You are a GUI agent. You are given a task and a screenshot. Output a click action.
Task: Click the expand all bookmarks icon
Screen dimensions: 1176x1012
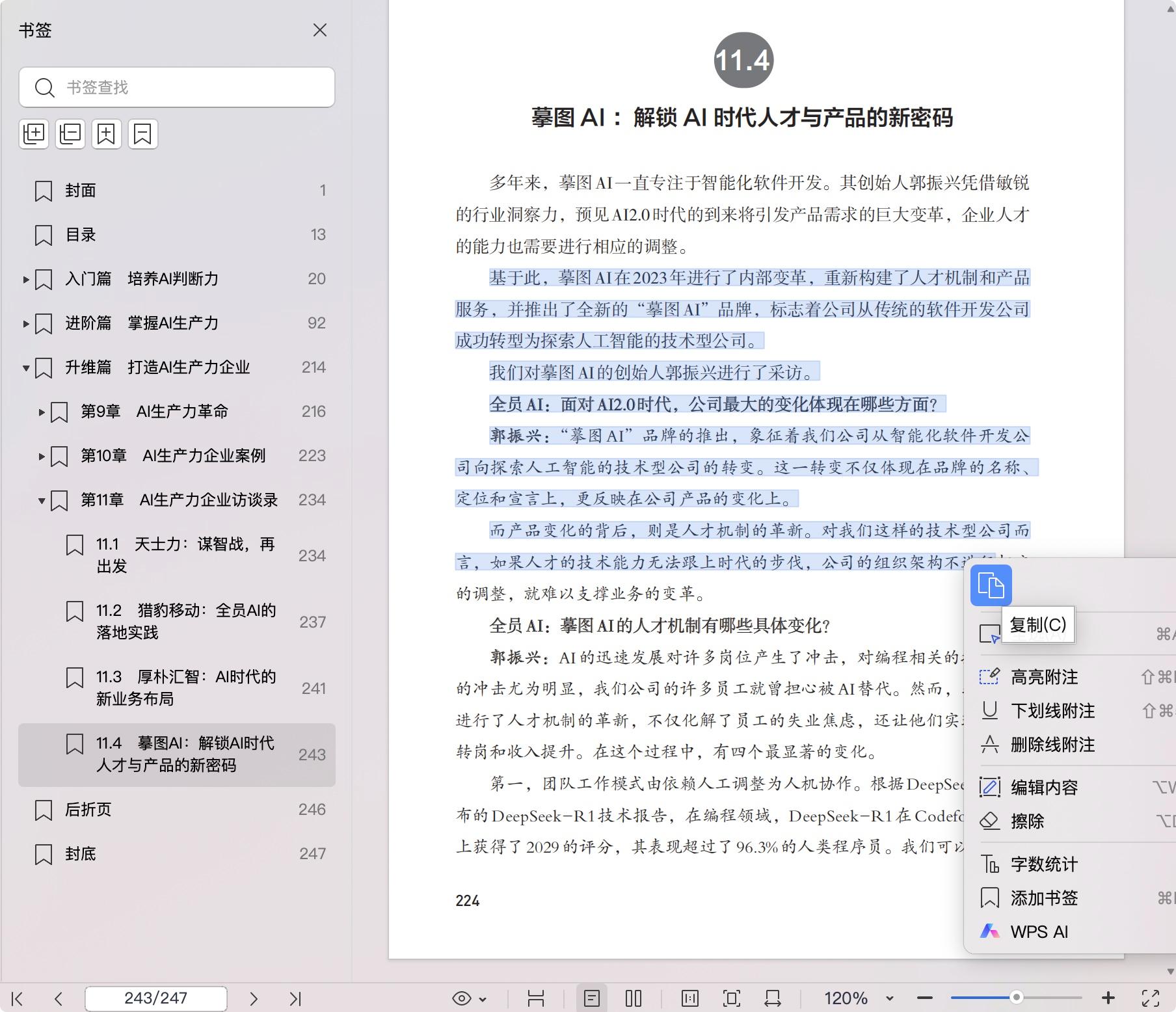tap(34, 134)
